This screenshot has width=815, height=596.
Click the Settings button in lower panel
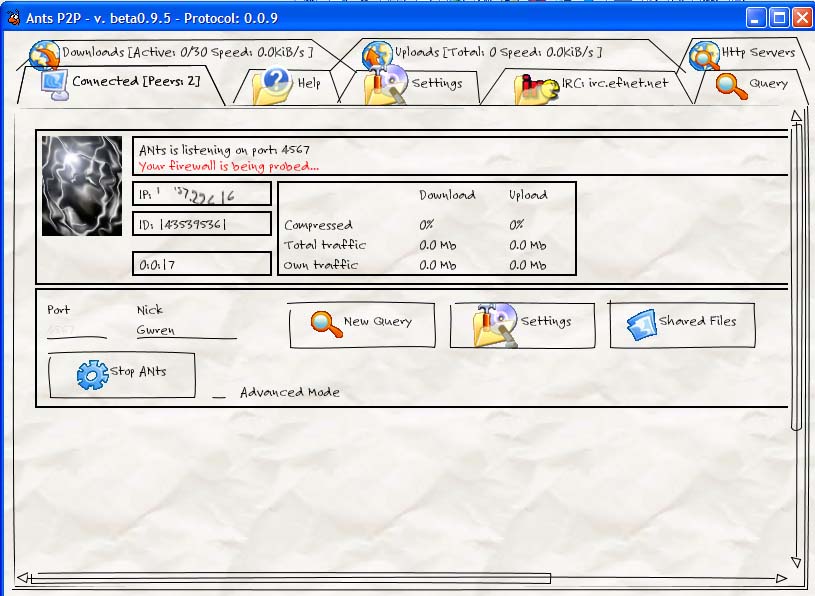(521, 324)
